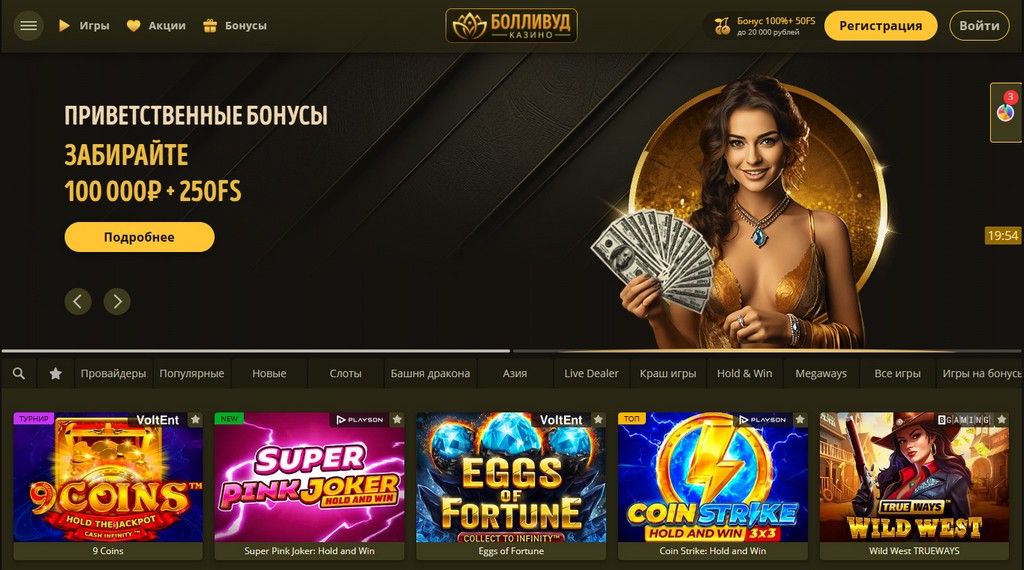
Task: Click the cherry bonus 100% + 50FS icon
Action: [722, 26]
